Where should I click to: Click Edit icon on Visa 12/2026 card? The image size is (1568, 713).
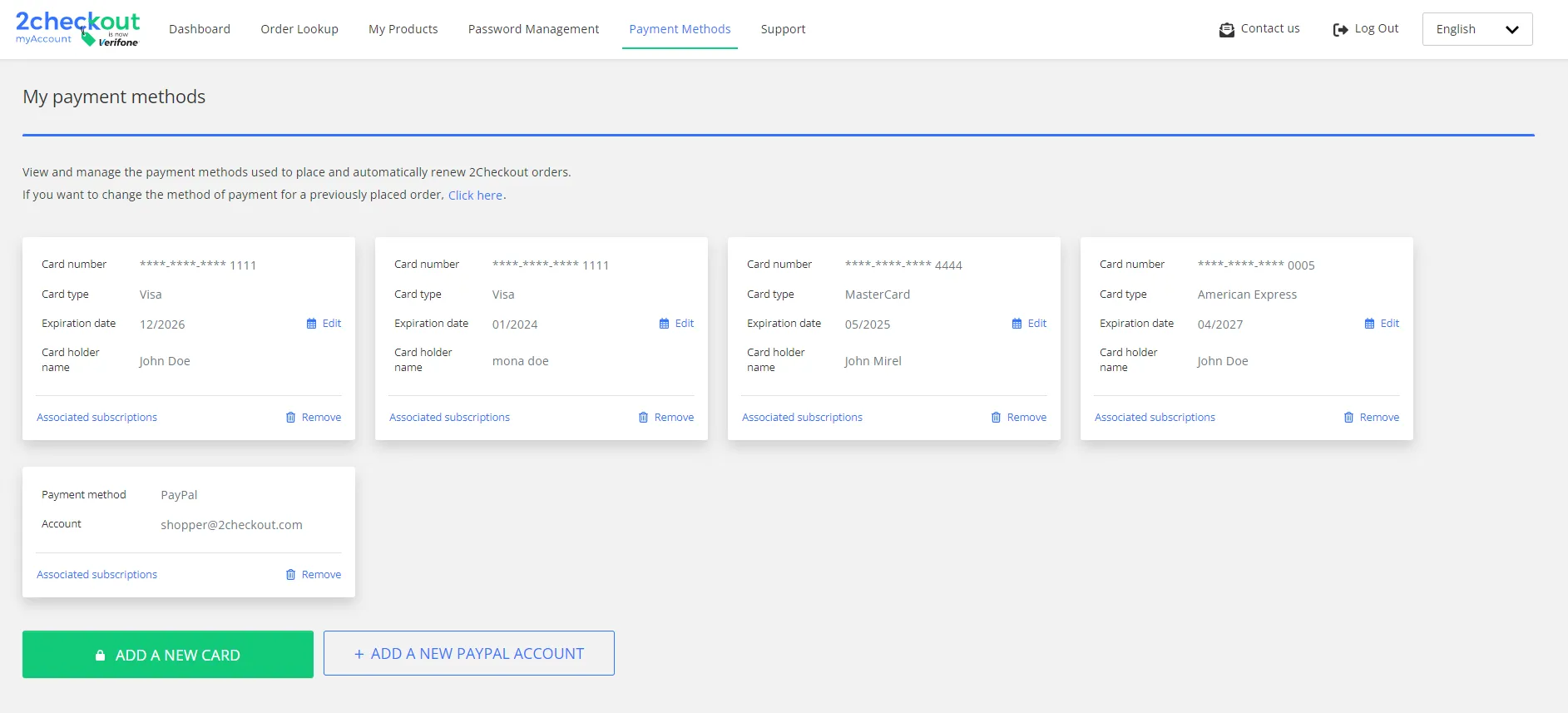click(x=312, y=324)
